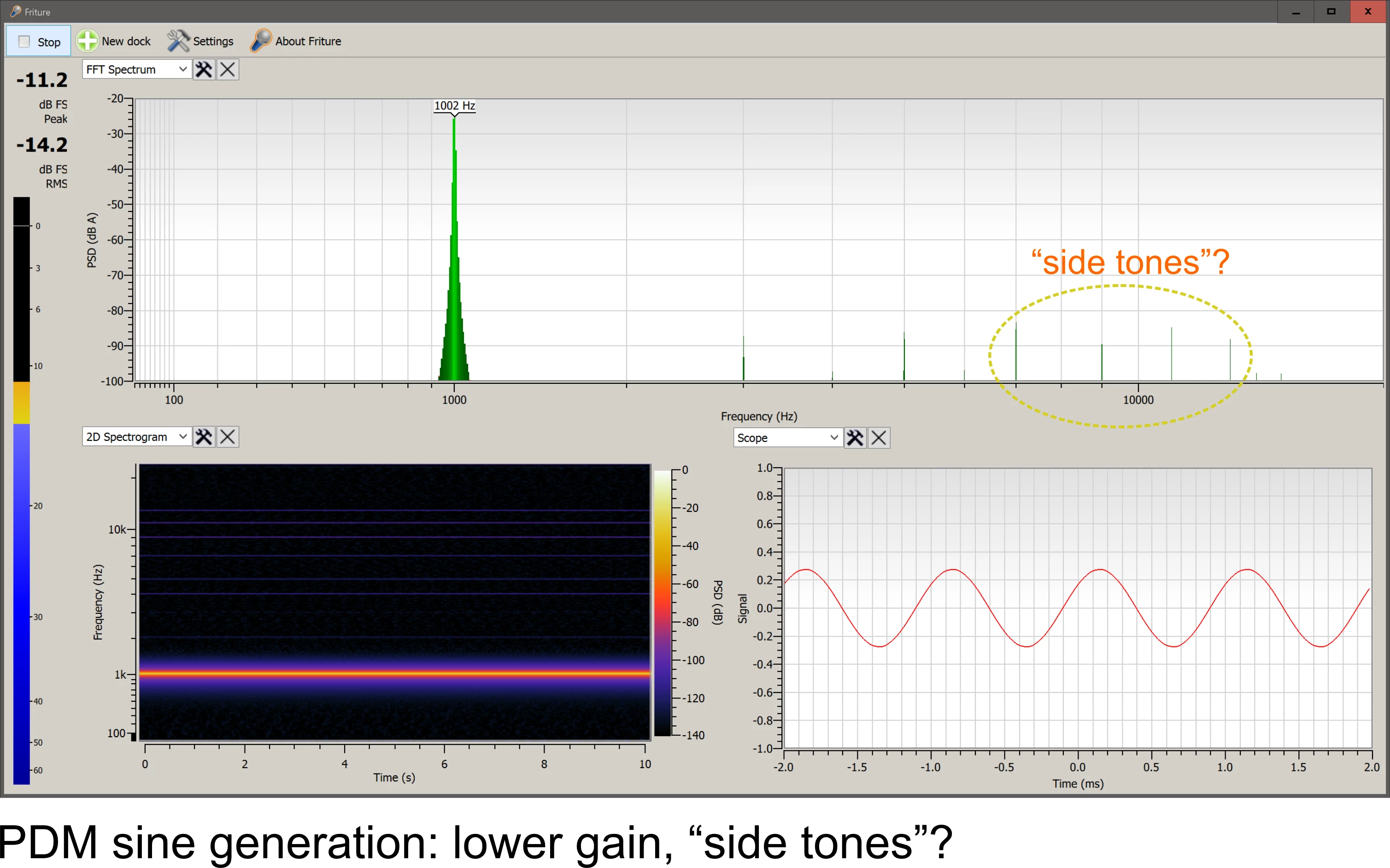Open the Scope widget dropdown
Screen dimensions: 1390x868
click(788, 438)
